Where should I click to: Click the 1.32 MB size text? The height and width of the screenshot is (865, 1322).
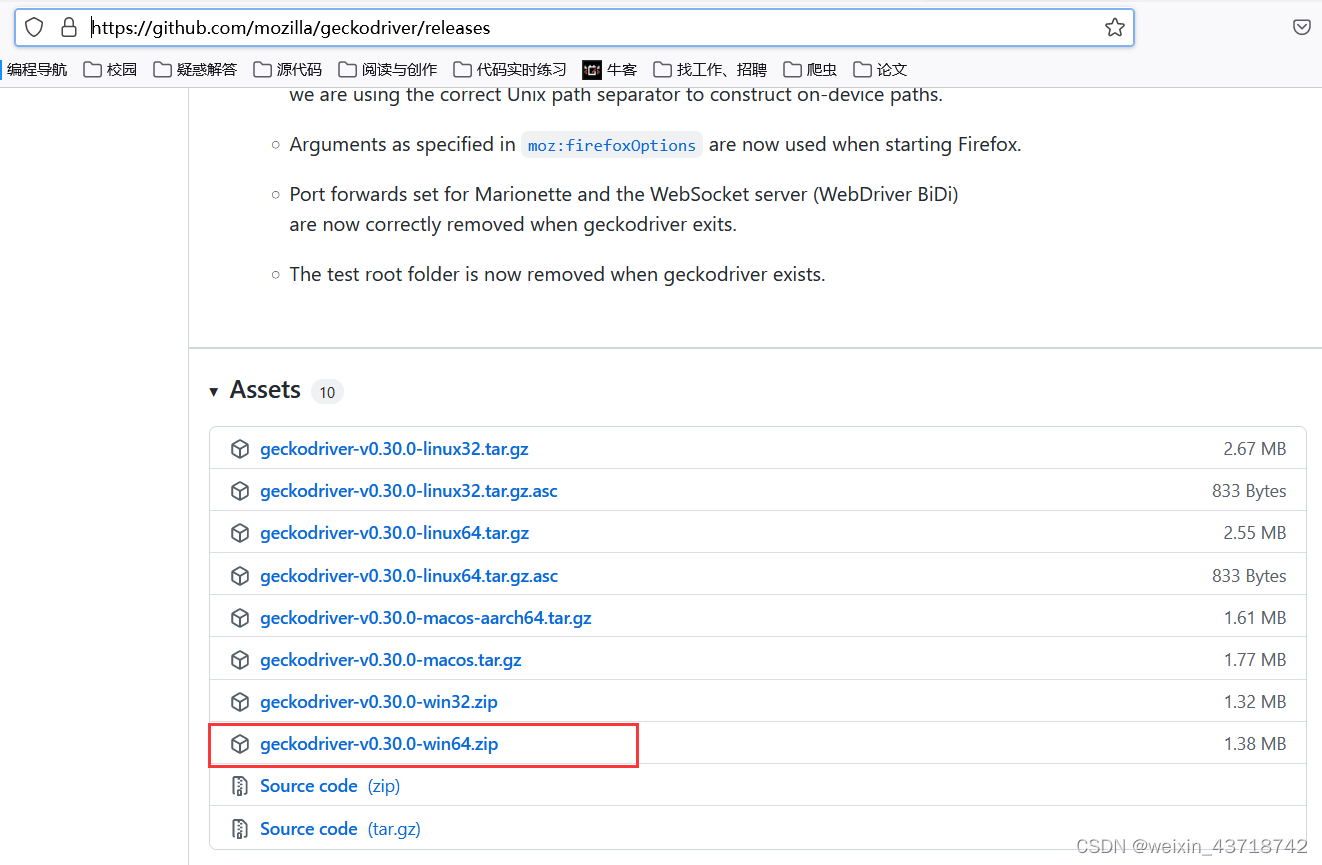click(x=1255, y=702)
